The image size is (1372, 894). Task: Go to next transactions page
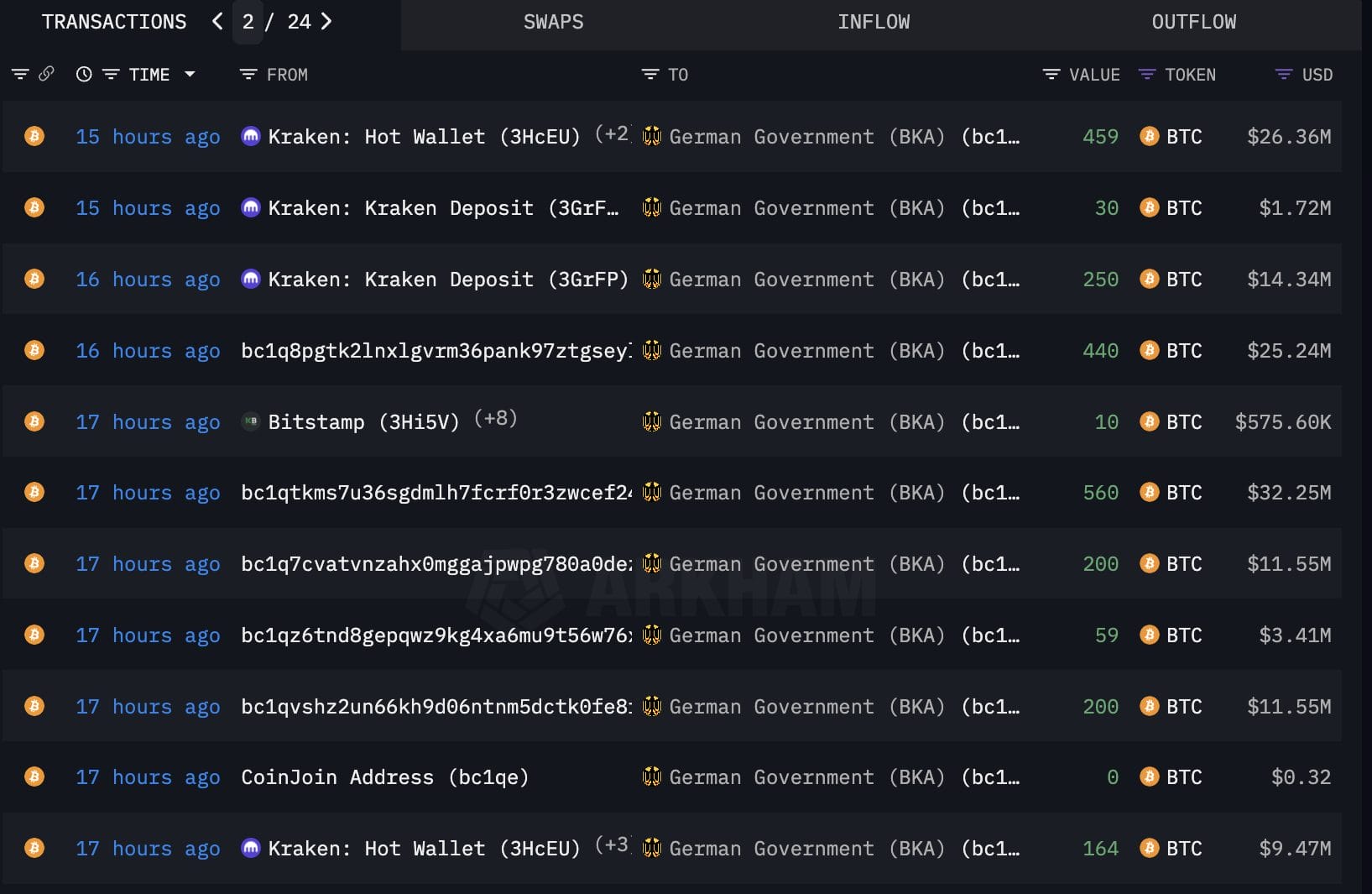coord(326,22)
